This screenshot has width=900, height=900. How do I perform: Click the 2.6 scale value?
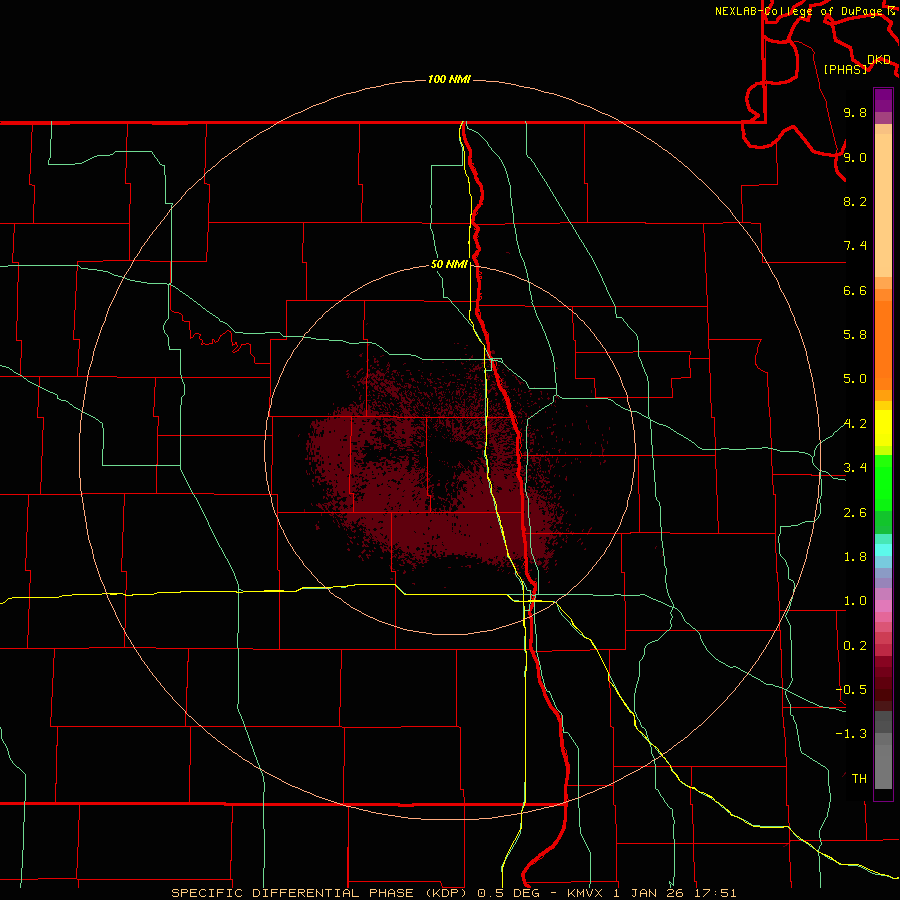(x=855, y=513)
